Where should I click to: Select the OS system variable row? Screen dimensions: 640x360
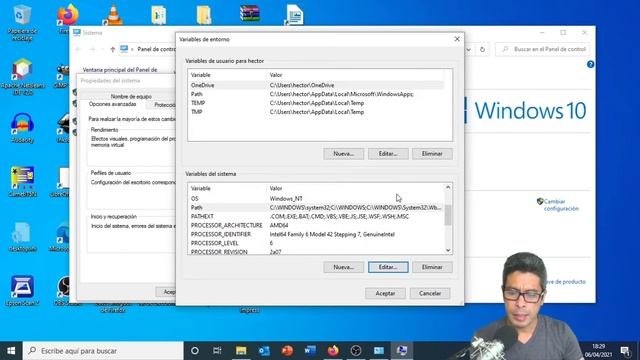[316, 199]
